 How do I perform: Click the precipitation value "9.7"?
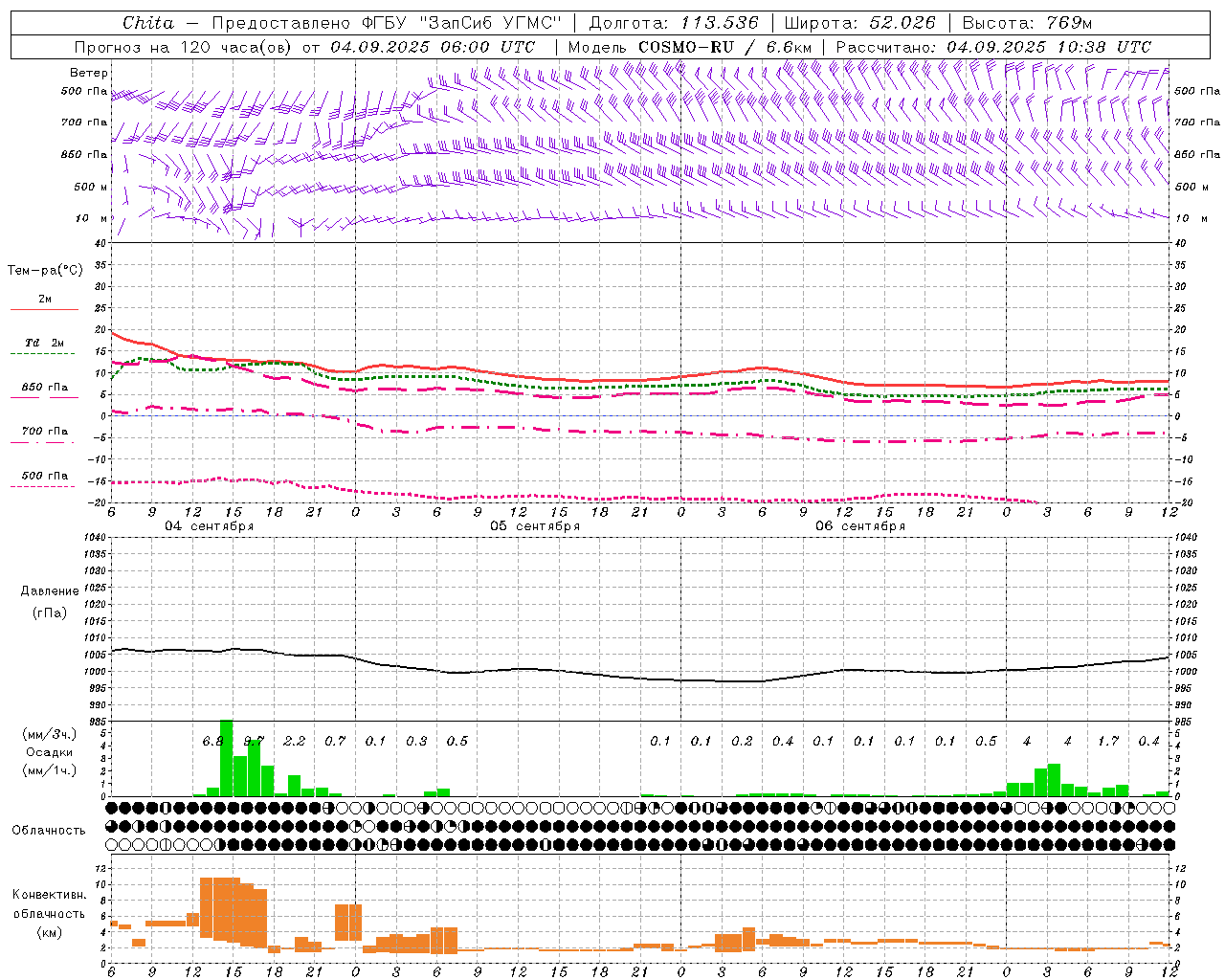(x=254, y=741)
